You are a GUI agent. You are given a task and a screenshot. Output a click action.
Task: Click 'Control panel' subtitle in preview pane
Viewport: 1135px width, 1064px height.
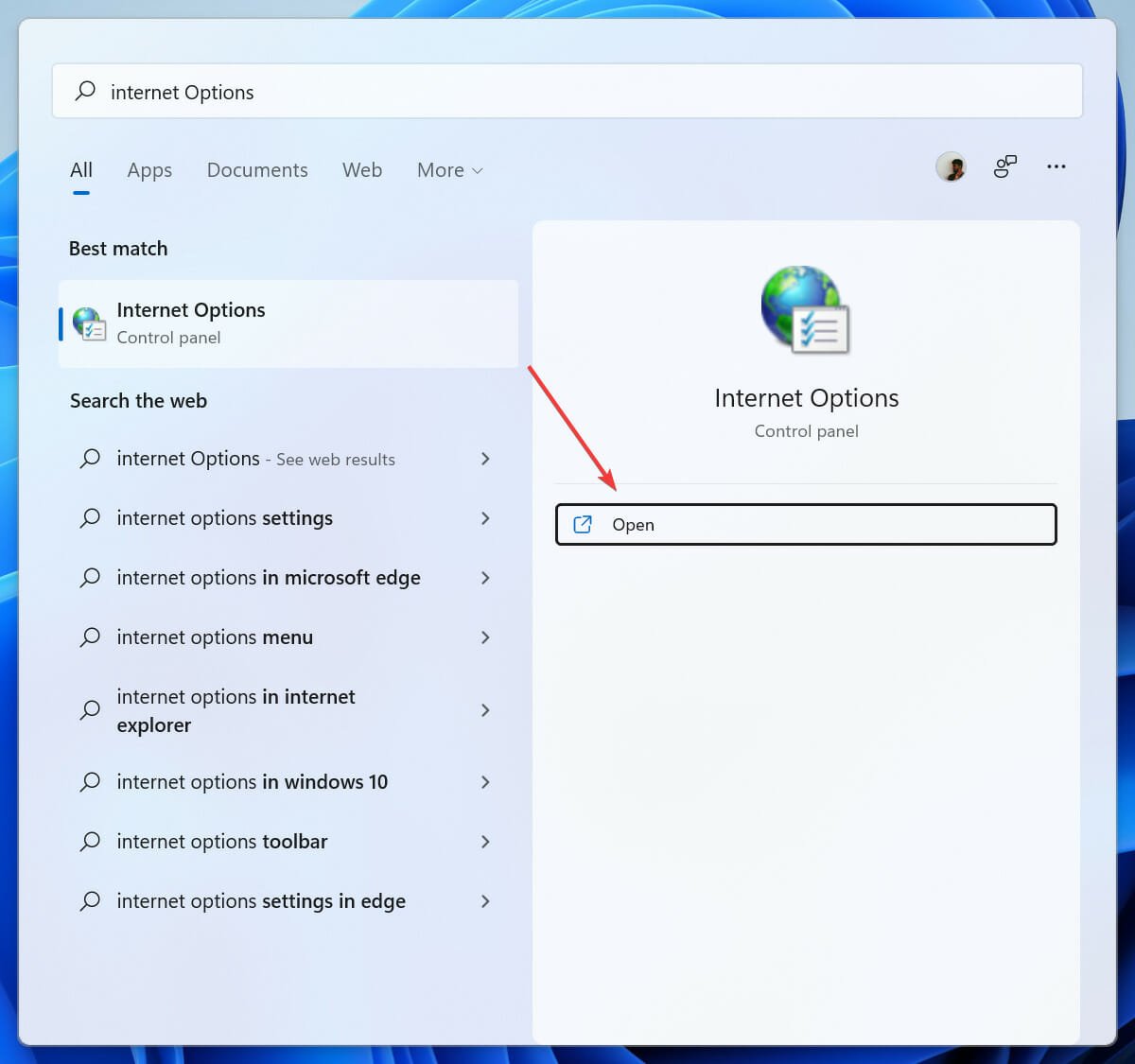pyautogui.click(x=807, y=431)
